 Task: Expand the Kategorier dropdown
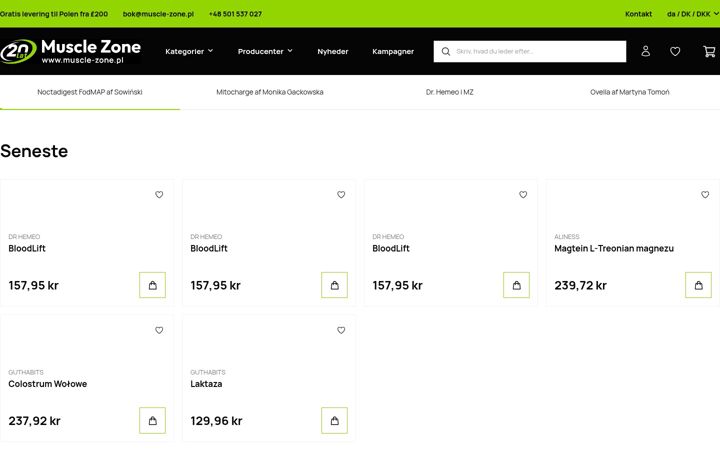tap(189, 51)
